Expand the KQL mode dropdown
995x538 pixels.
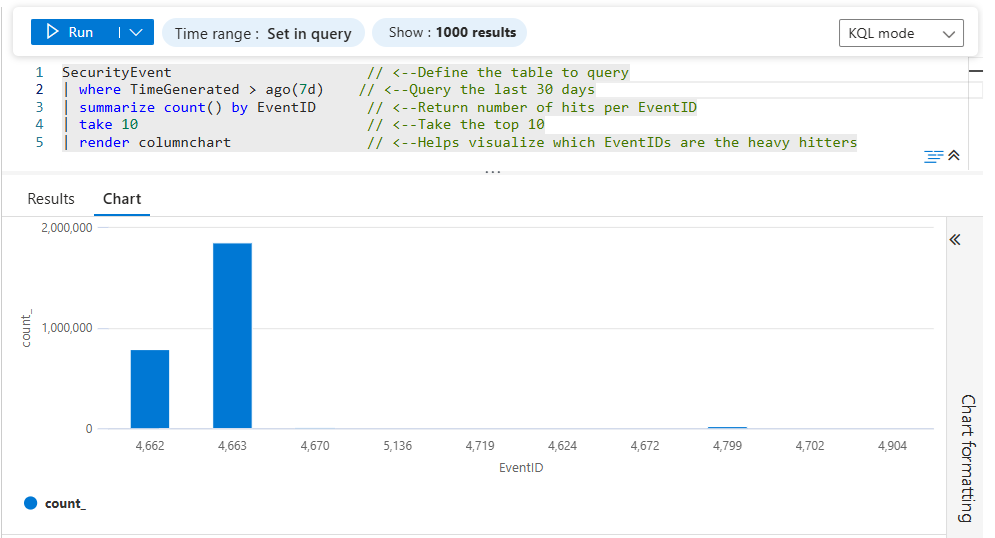(x=900, y=33)
